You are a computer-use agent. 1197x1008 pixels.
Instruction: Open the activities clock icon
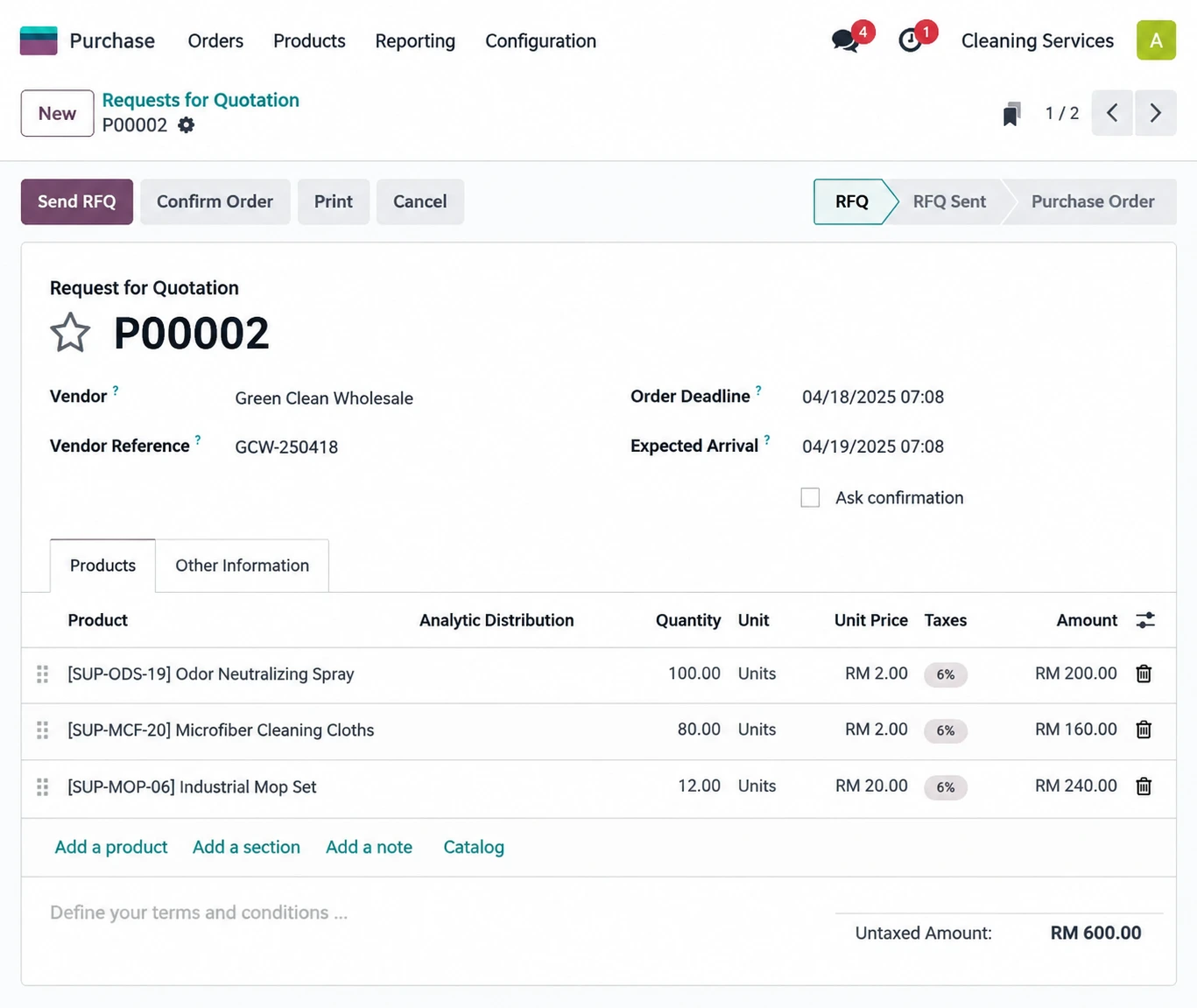(911, 40)
